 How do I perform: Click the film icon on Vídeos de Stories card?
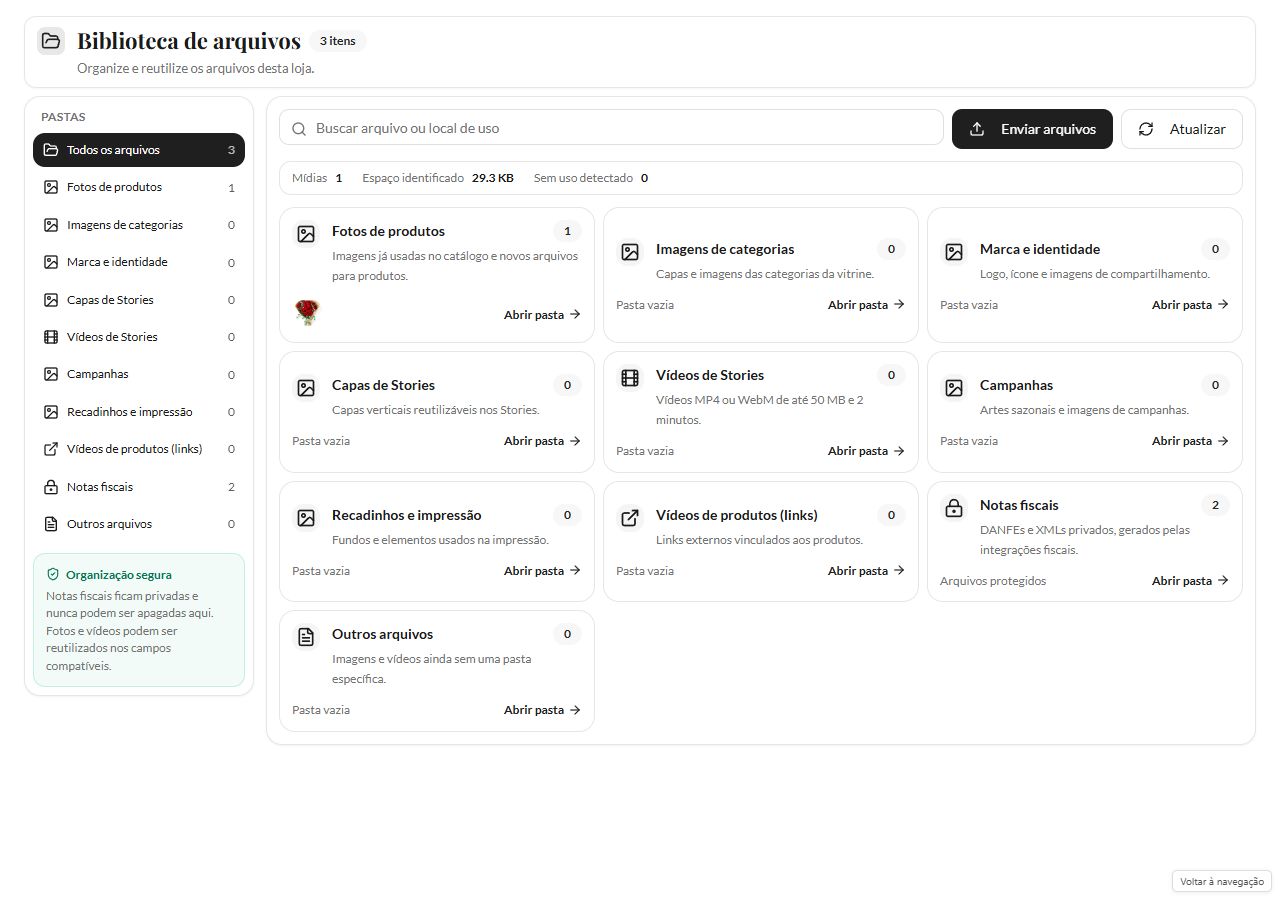(x=630, y=378)
